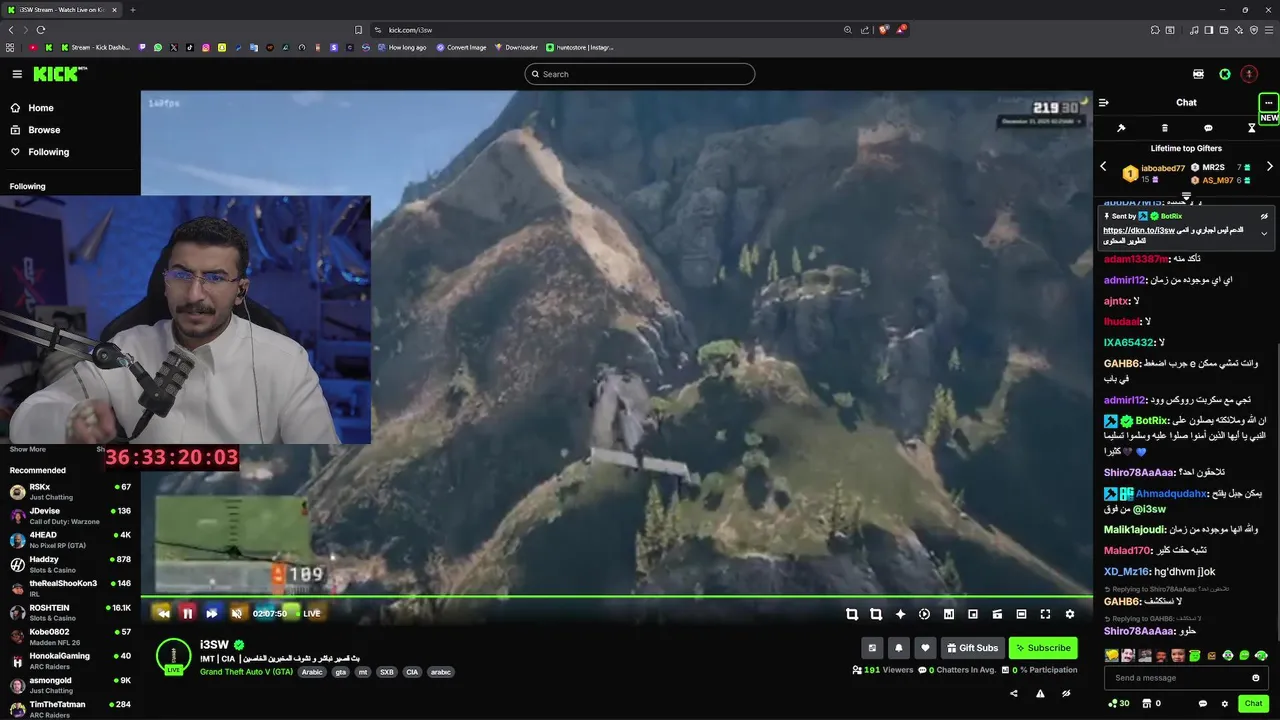
Task: Show previous top gifters page
Action: click(1104, 166)
